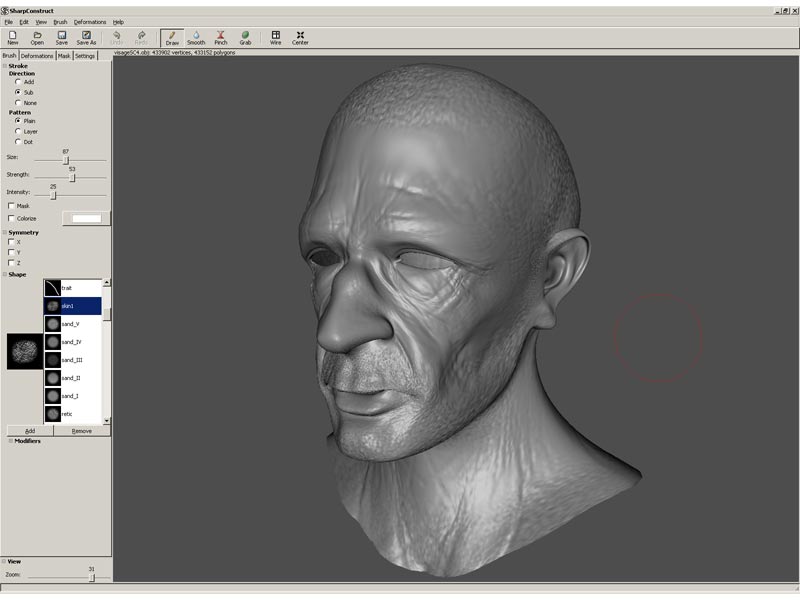The width and height of the screenshot is (800, 600).
Task: Click the white colorize color swatch
Action: (87, 218)
